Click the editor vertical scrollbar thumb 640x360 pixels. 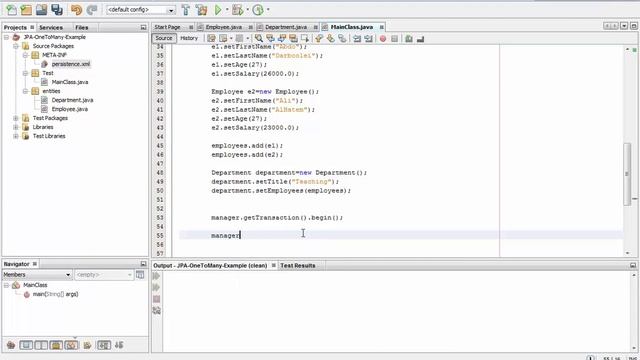(627, 173)
